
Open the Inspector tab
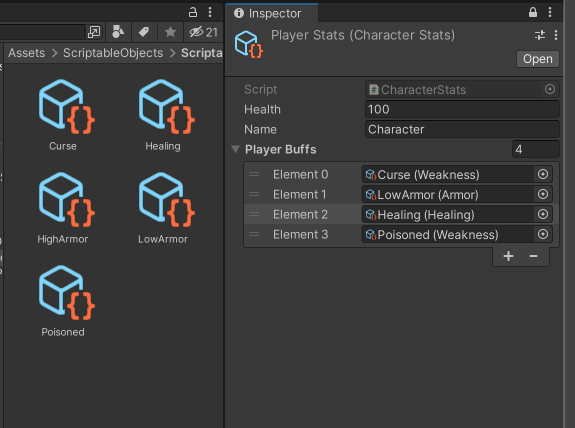coord(272,13)
